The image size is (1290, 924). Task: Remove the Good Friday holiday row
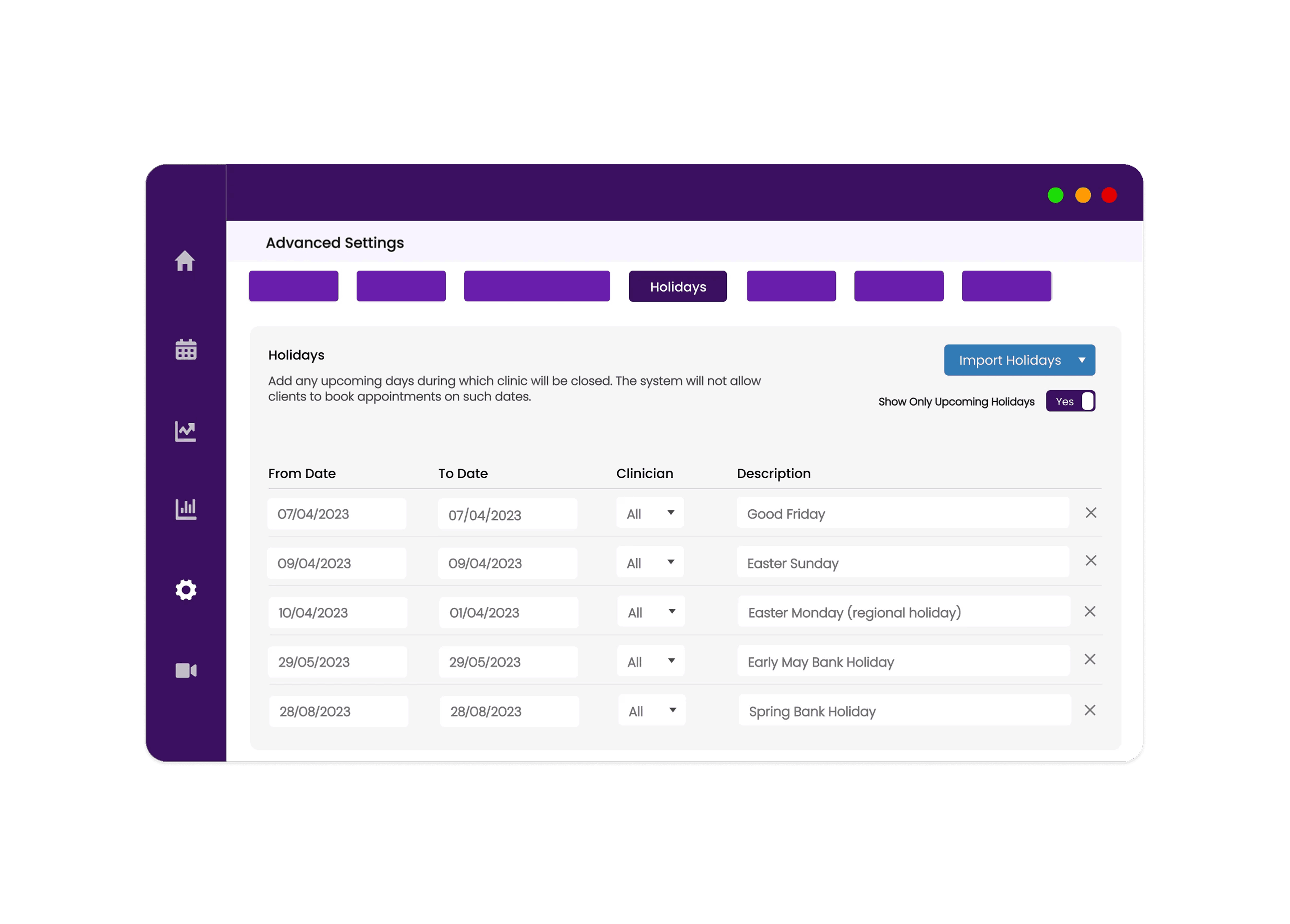[x=1090, y=513]
